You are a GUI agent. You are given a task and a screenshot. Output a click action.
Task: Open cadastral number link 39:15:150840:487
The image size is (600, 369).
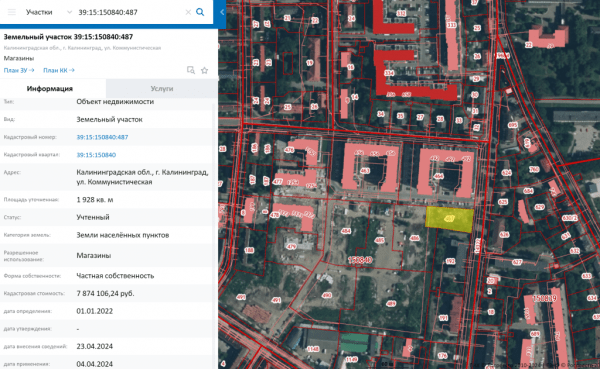point(102,137)
